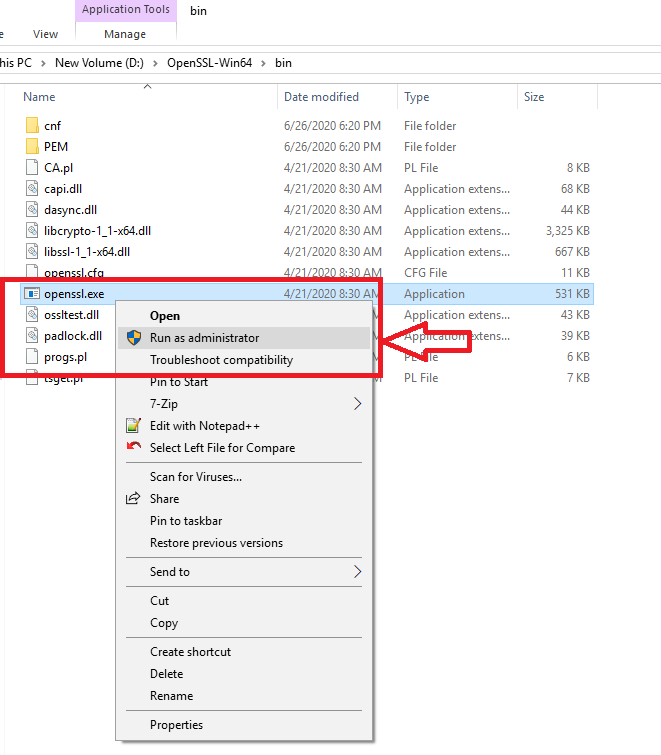
Task: Click the PEM folder icon
Action: pos(32,146)
